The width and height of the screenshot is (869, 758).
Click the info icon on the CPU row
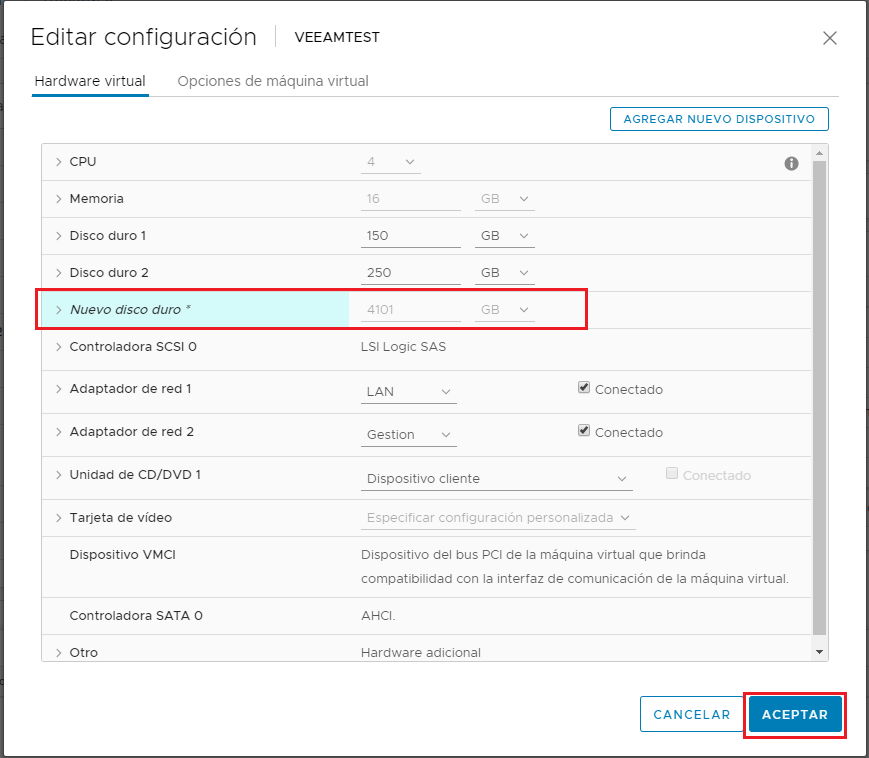pyautogui.click(x=791, y=163)
